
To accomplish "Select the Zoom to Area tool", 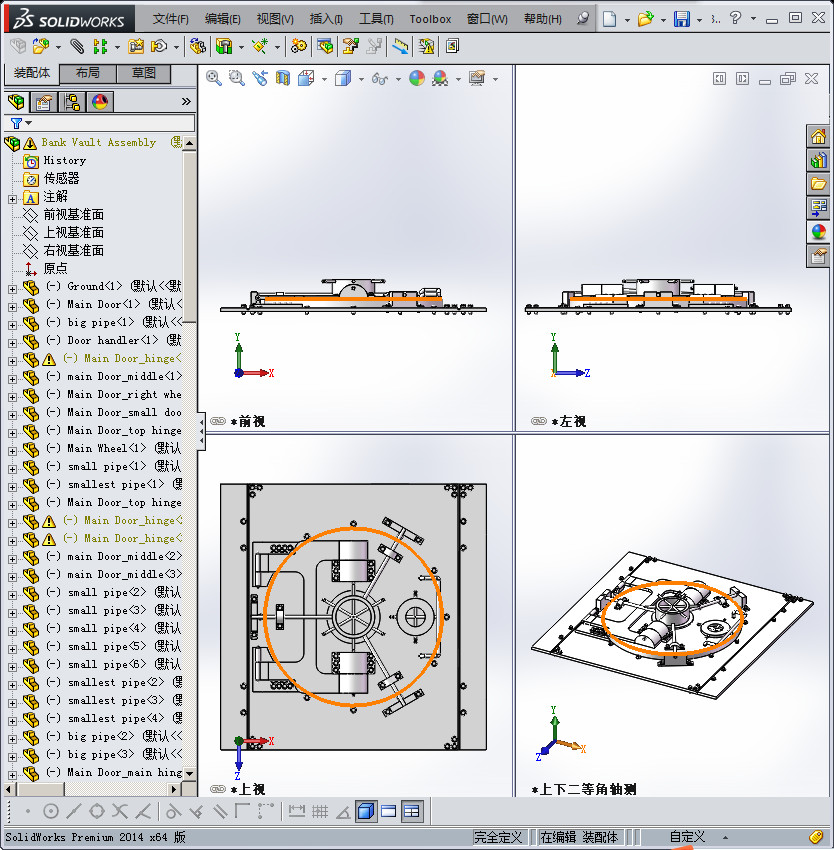I will point(236,79).
